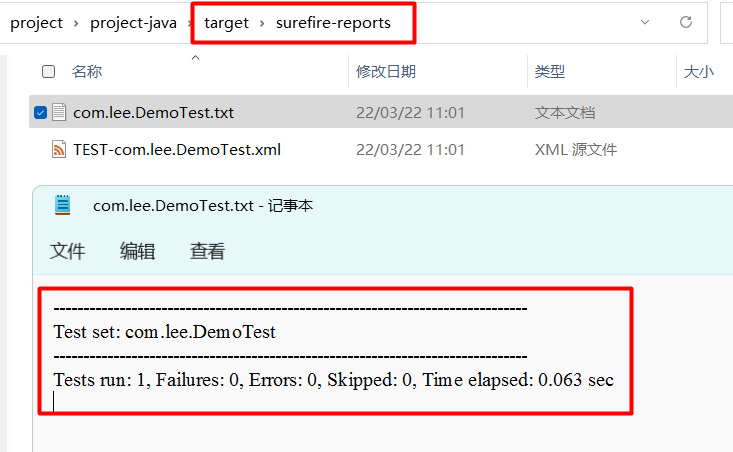Go to the project breadcrumb folder
The image size is (733, 452).
coord(36,23)
